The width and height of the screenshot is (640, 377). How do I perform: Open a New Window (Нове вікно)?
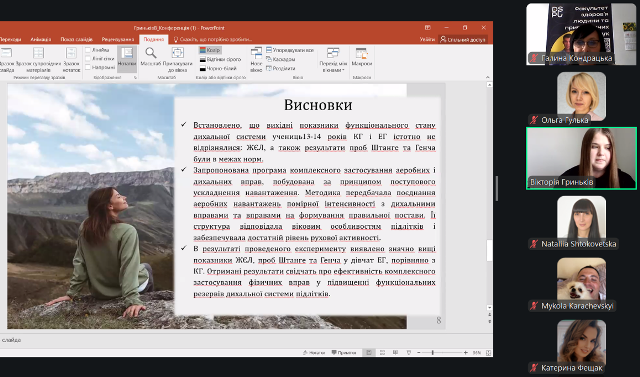(x=256, y=60)
